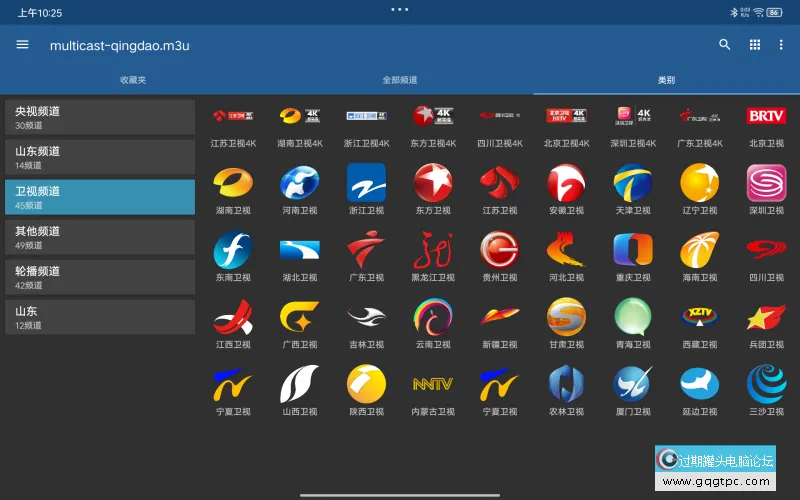Open the 山东频道 category group
This screenshot has height=500, width=800.
click(x=100, y=157)
